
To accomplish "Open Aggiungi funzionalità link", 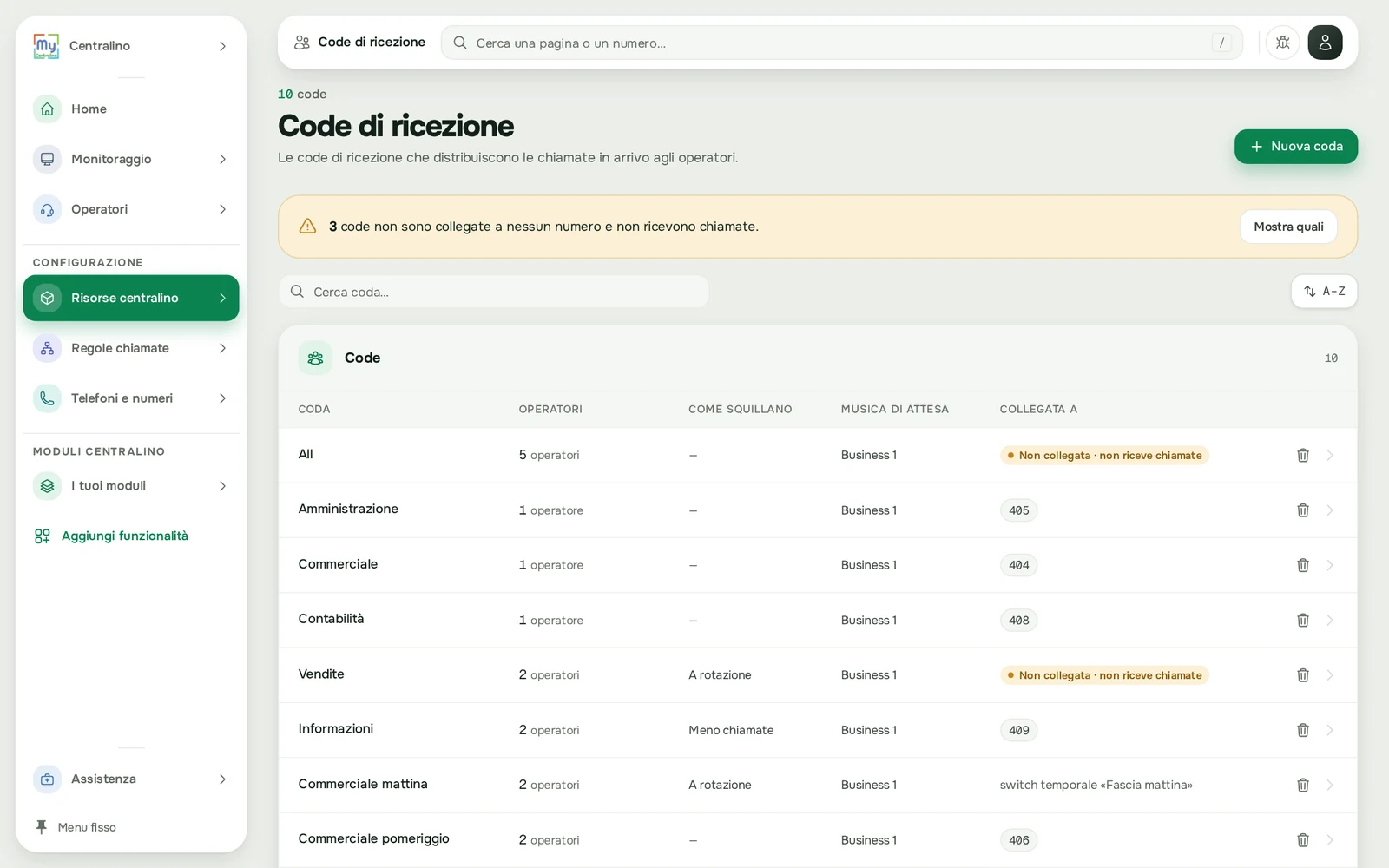I will [110, 536].
